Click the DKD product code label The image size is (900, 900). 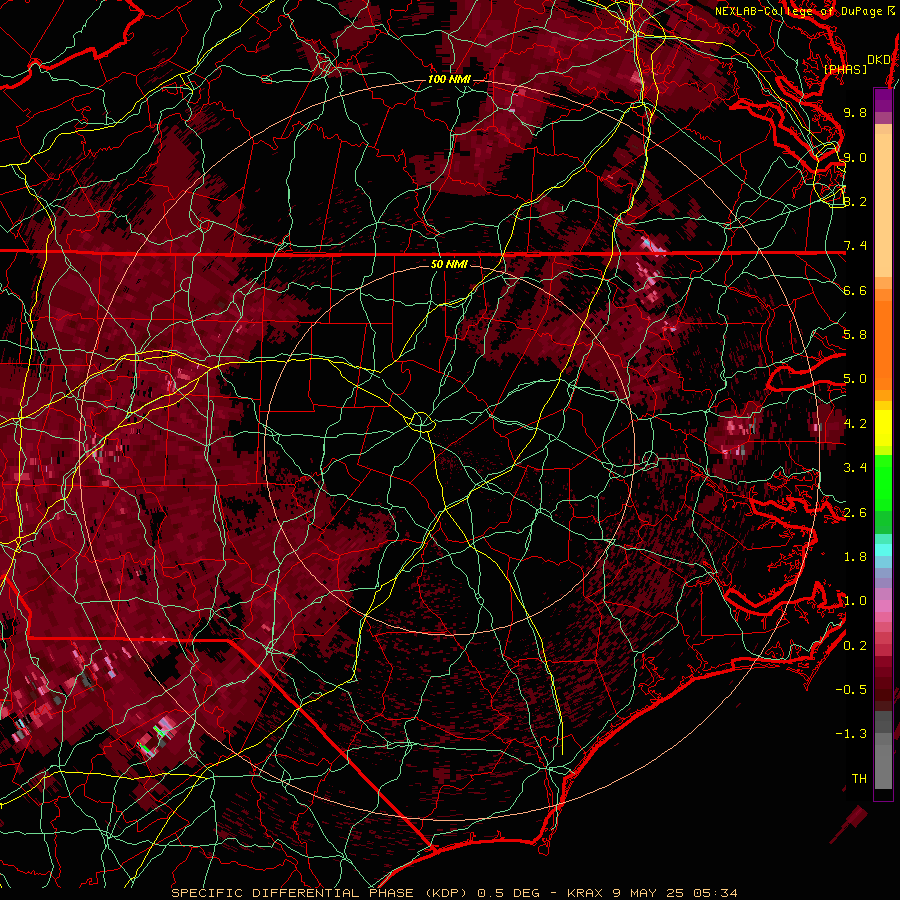(x=878, y=60)
